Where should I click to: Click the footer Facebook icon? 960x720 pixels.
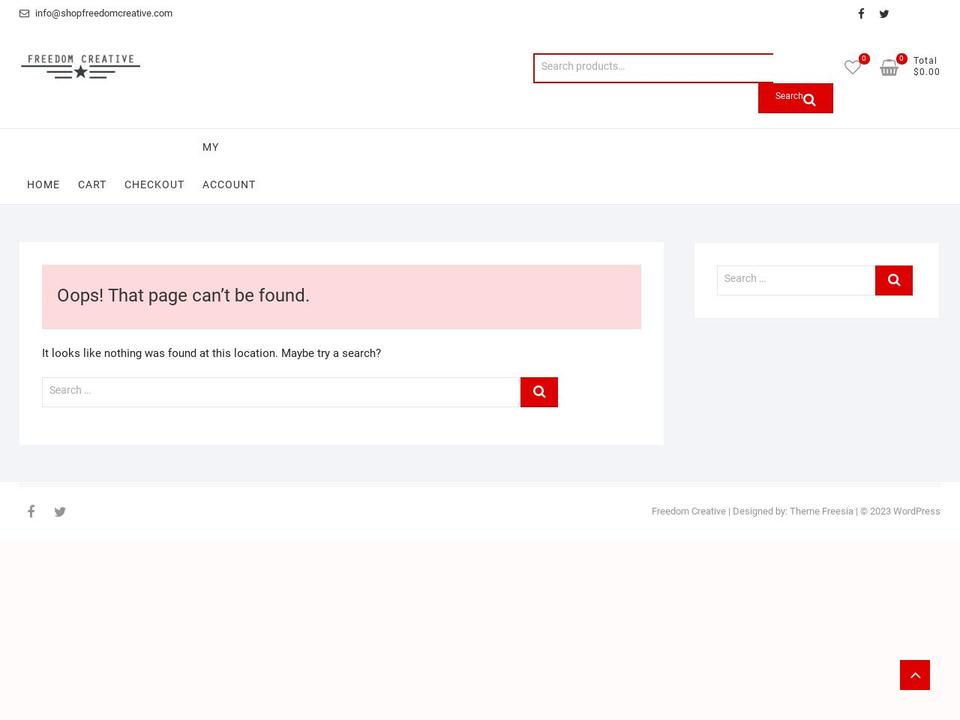coord(31,511)
